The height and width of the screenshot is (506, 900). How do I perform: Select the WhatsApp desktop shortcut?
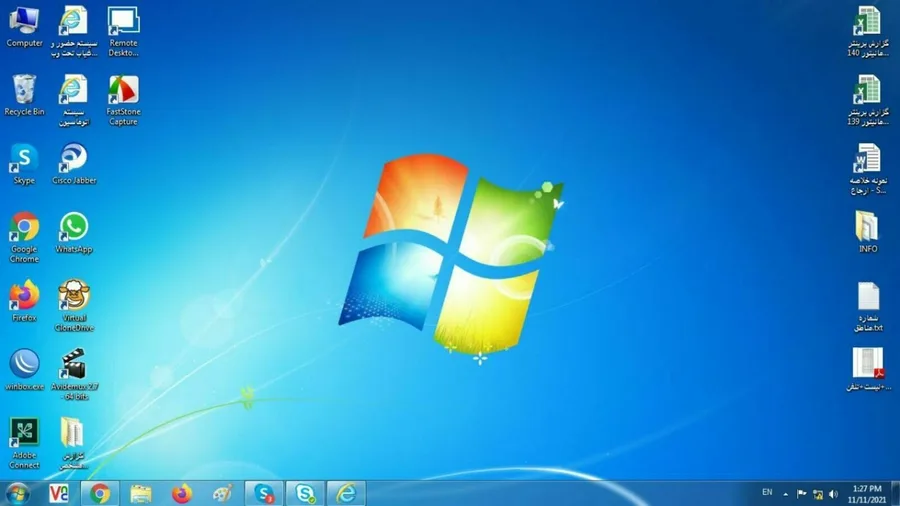(74, 233)
